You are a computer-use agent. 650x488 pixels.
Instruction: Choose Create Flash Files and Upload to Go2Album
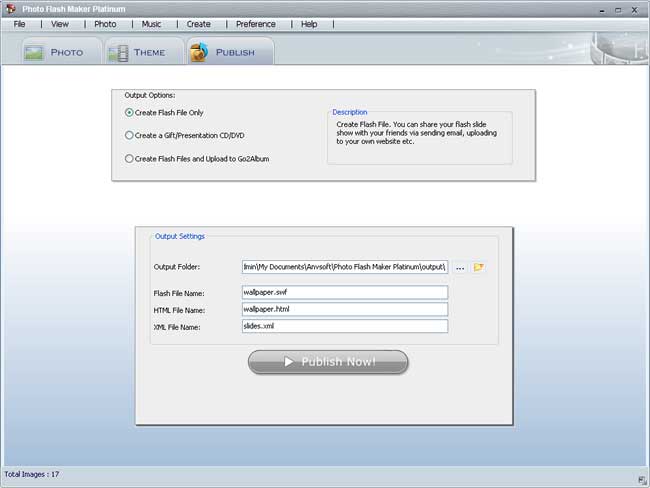pyautogui.click(x=197, y=159)
